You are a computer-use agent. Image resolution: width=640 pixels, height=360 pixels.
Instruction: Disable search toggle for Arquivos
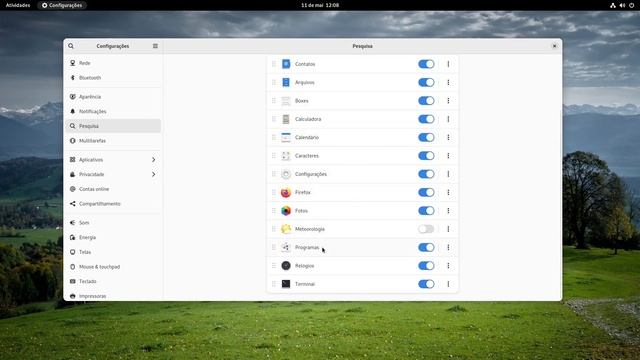[426, 82]
